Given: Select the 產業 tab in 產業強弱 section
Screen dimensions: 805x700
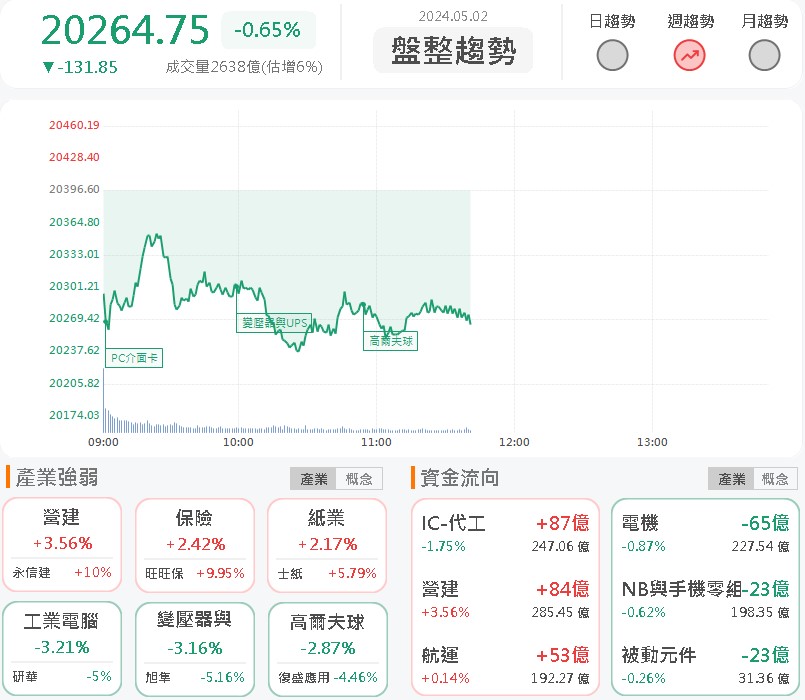Looking at the screenshot, I should point(313,479).
